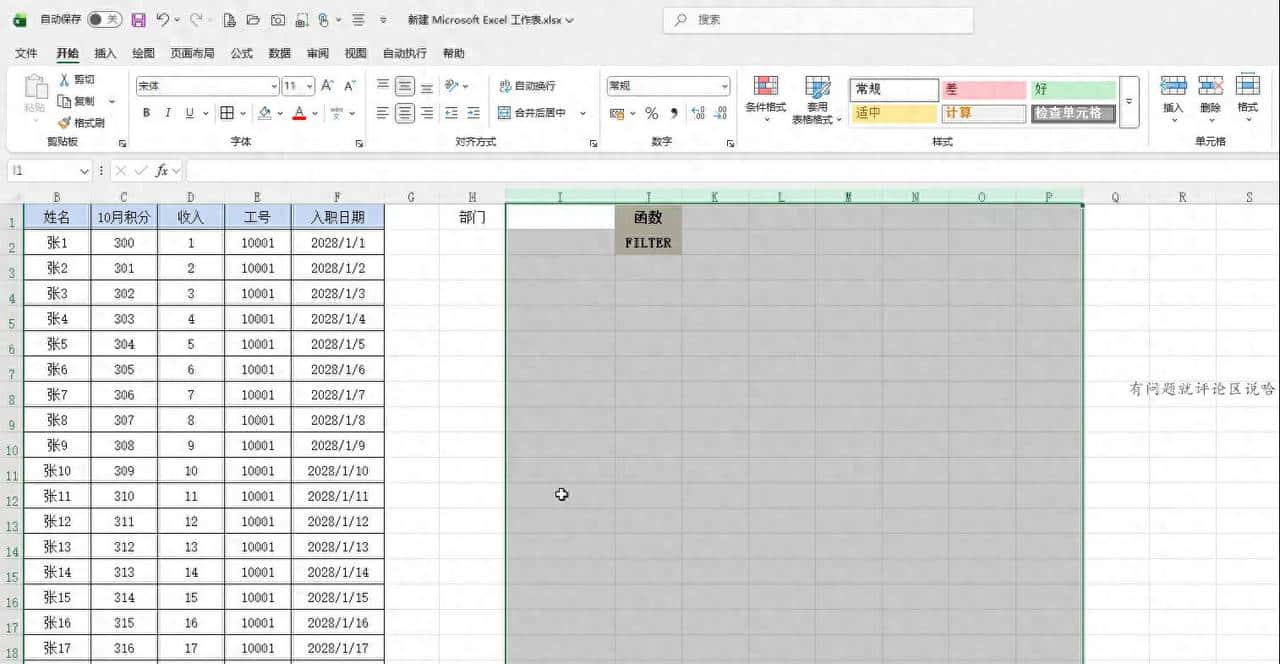This screenshot has width=1280, height=664.
Task: Expand the number format dropdown (常规)
Action: click(724, 86)
